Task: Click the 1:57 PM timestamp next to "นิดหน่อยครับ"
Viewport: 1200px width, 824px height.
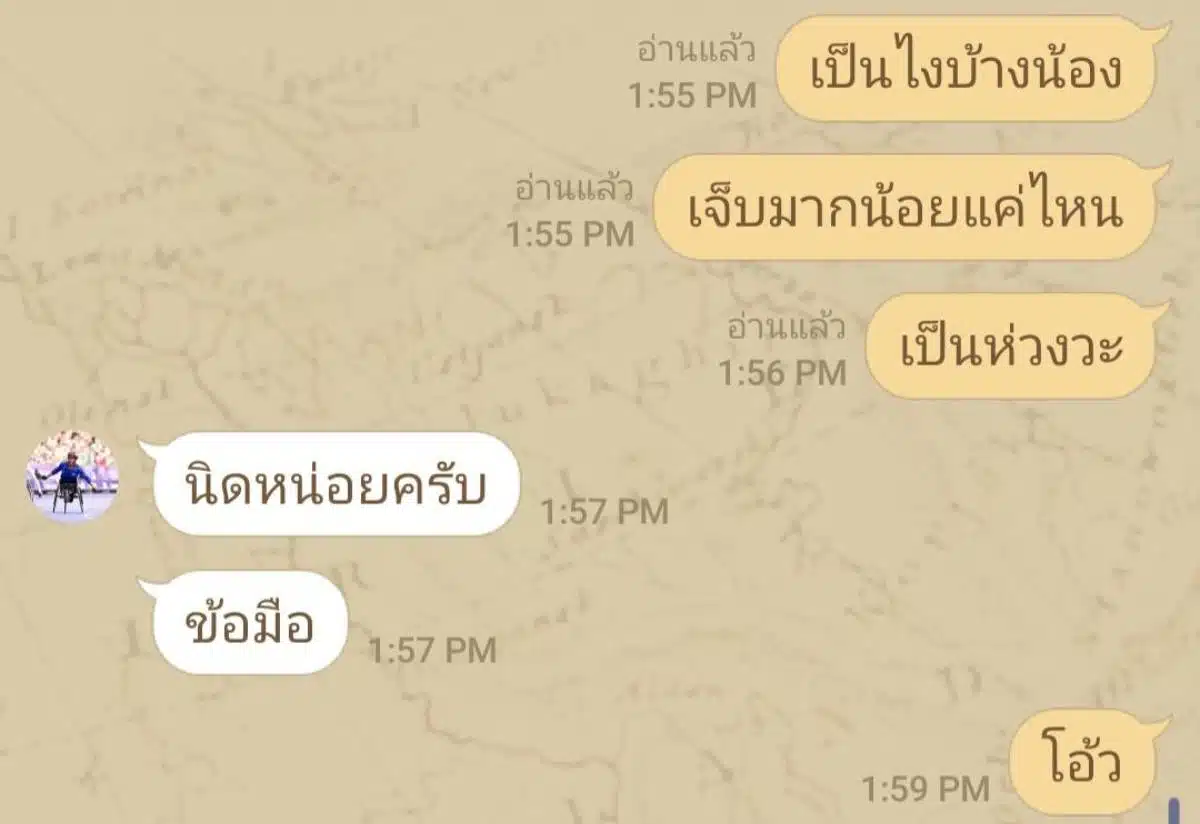Action: click(604, 512)
